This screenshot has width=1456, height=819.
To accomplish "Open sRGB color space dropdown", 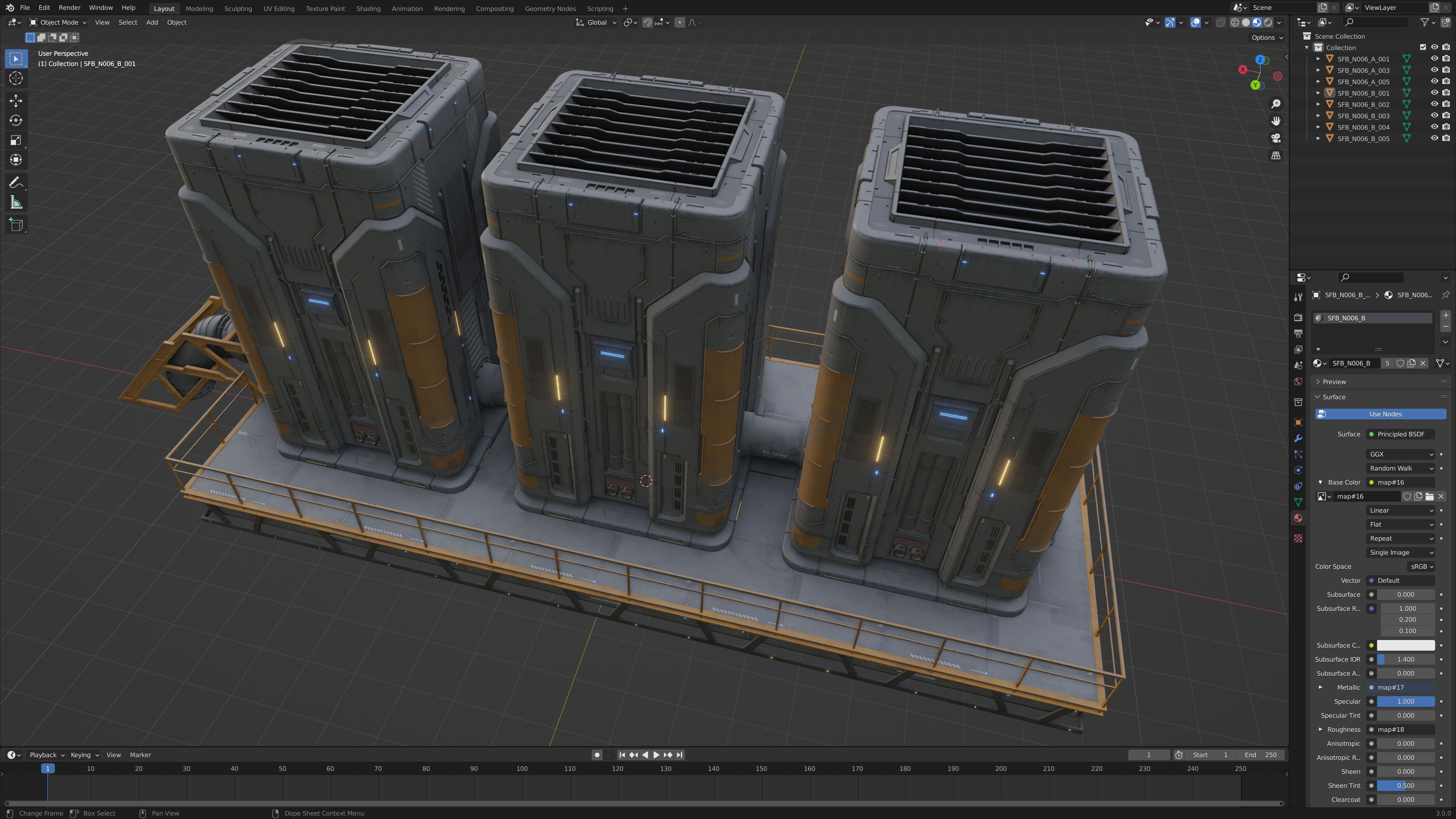I will point(1421,566).
